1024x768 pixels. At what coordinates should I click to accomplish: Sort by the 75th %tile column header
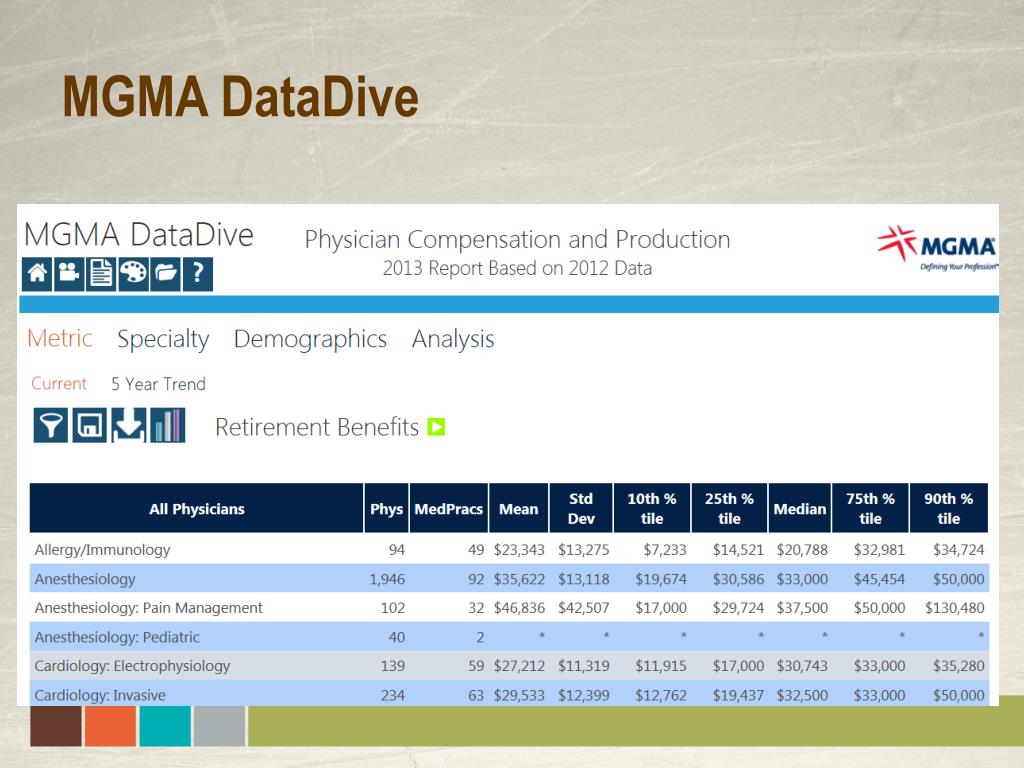point(871,508)
